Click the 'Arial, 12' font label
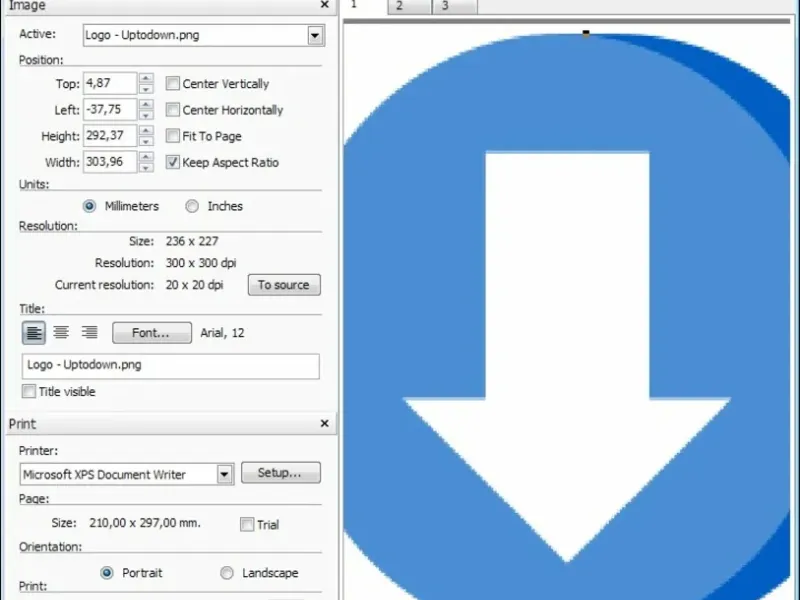The height and width of the screenshot is (600, 800). [222, 333]
